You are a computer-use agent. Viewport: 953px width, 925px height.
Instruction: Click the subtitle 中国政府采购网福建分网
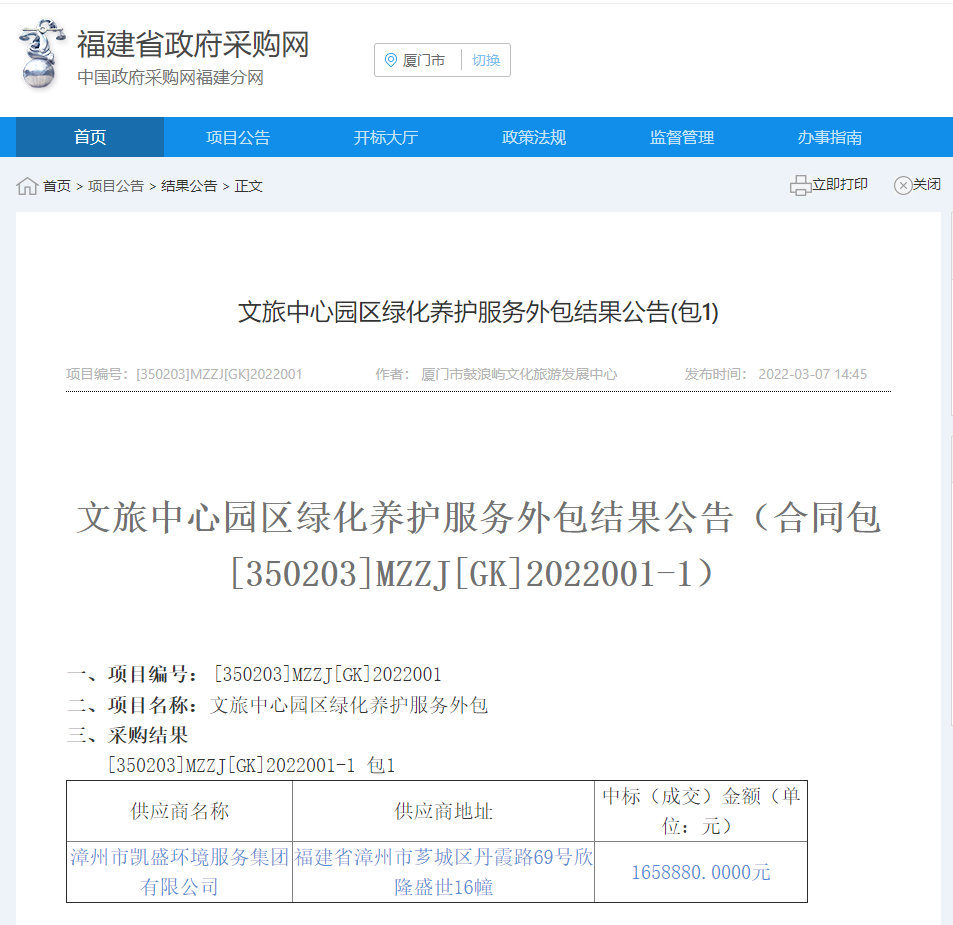point(170,78)
